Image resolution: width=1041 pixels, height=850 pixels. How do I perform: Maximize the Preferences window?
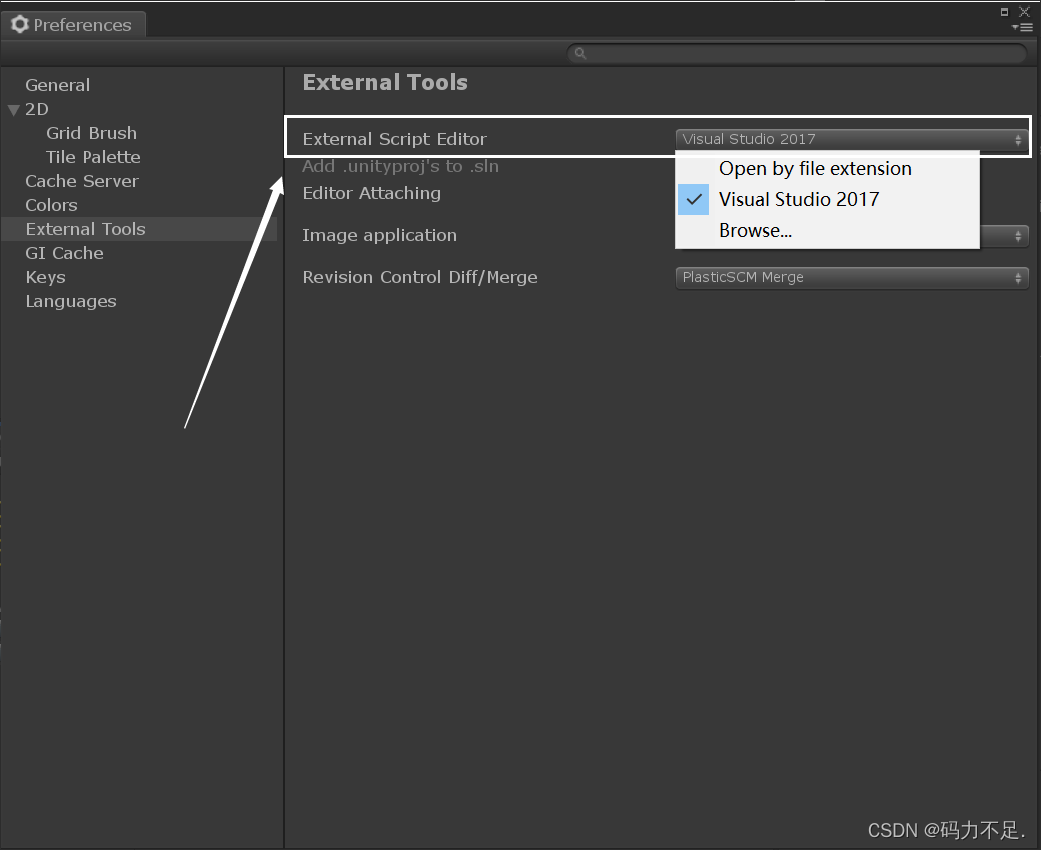pyautogui.click(x=1005, y=12)
